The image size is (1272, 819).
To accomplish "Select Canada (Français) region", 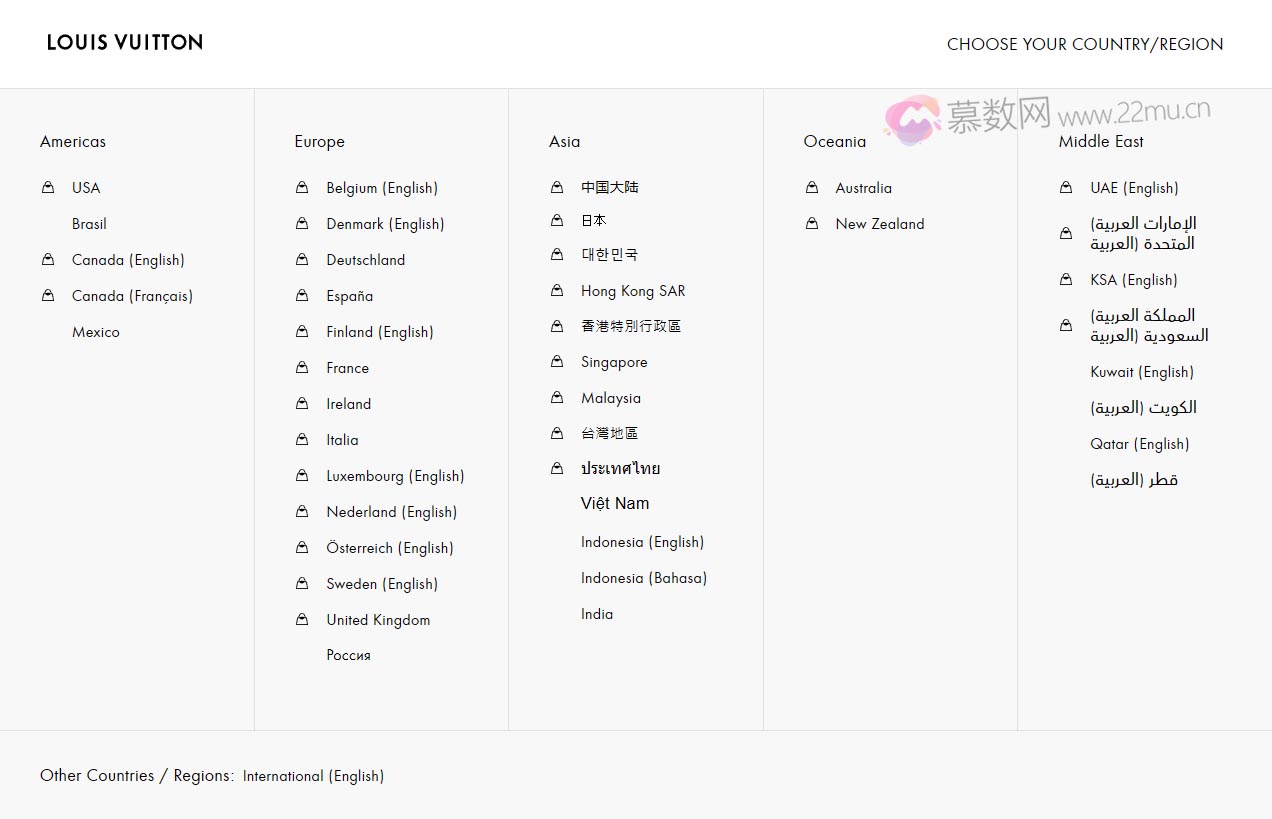I will (x=132, y=296).
